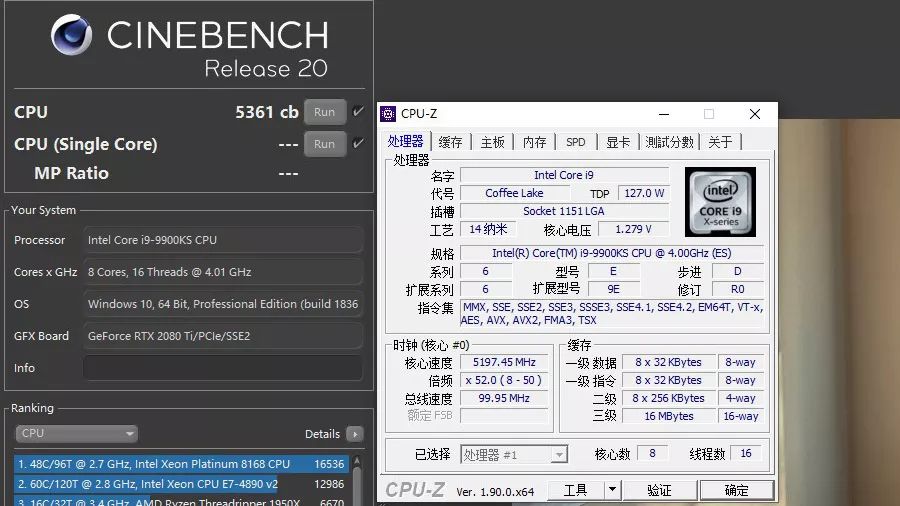Click the 验证 button in CPU-Z
Viewport: 900px width, 506px height.
click(x=659, y=490)
